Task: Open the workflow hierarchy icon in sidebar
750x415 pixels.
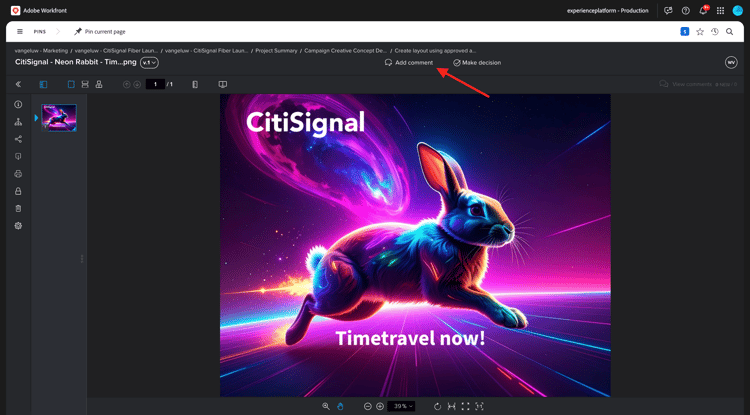Action: coord(18,122)
